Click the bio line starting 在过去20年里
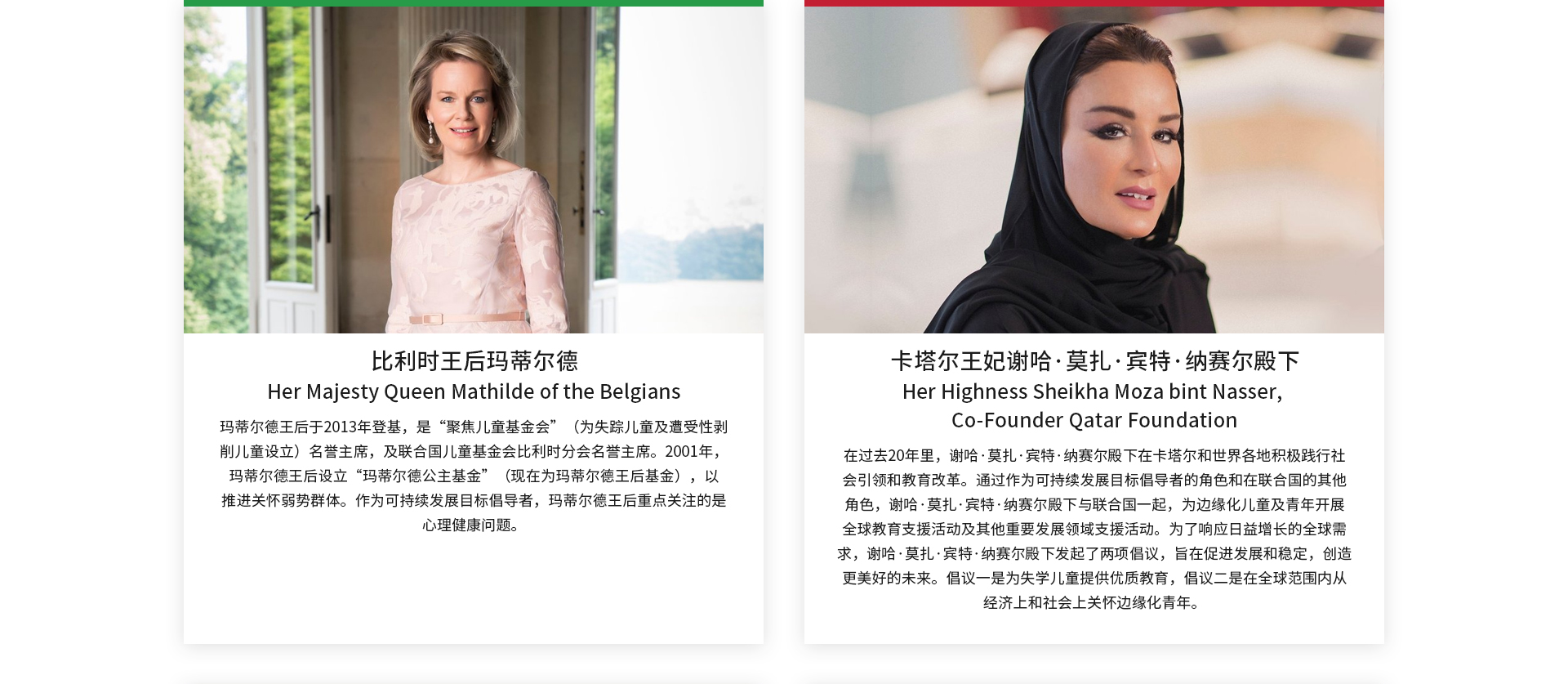 [x=1094, y=455]
